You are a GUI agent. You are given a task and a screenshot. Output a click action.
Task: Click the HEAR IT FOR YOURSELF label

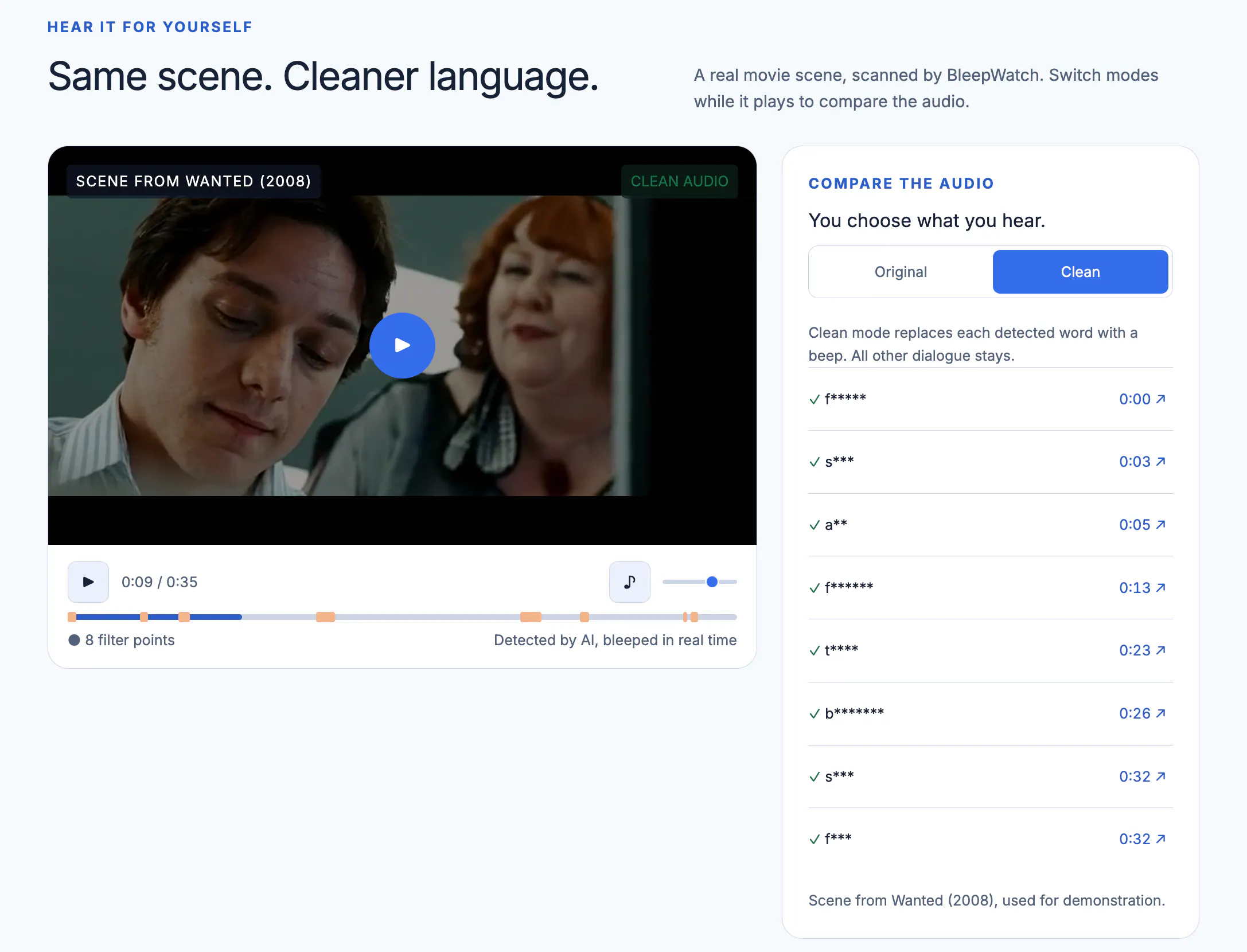click(x=150, y=27)
